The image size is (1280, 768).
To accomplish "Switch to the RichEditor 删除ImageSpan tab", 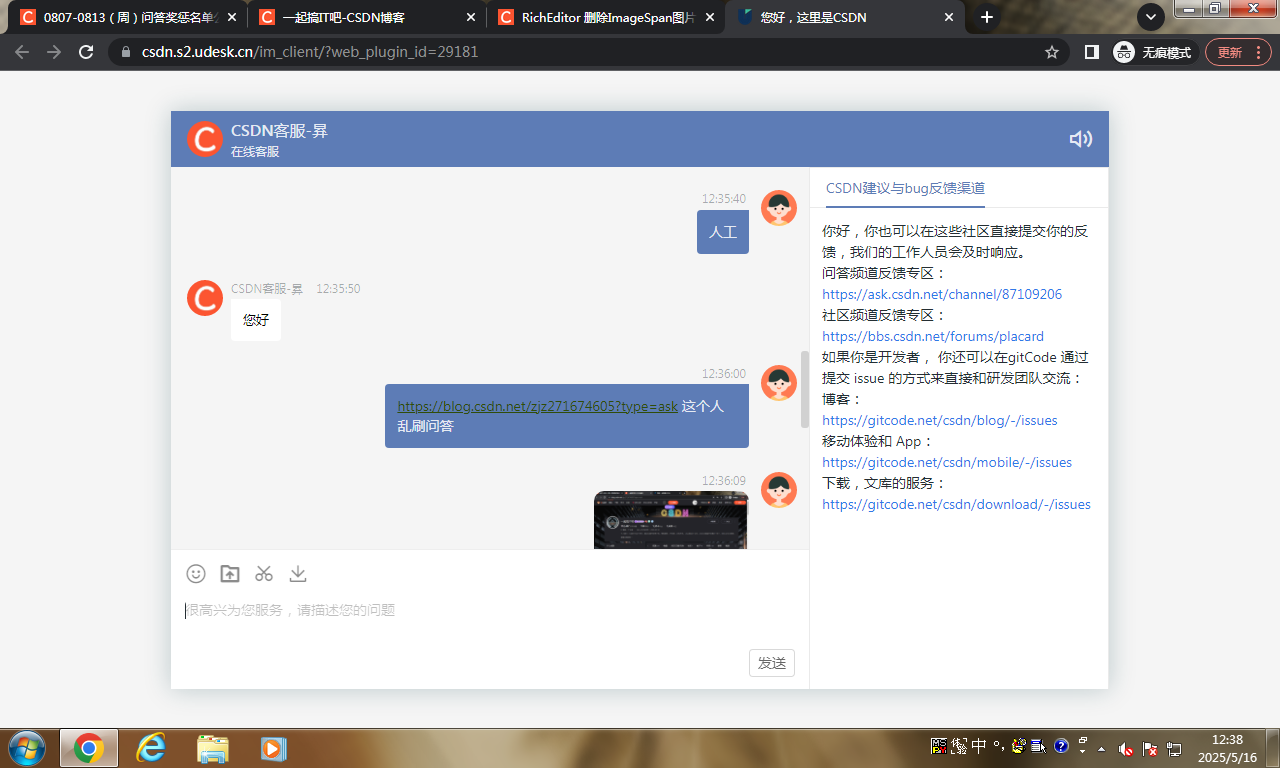I will coord(604,17).
